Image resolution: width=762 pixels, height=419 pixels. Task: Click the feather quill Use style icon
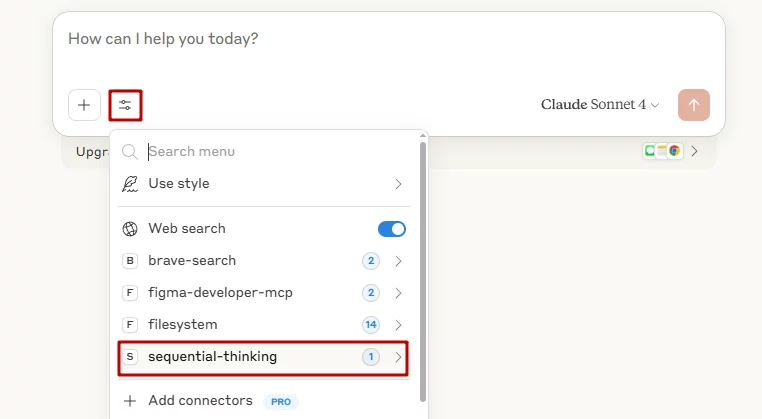(x=130, y=184)
